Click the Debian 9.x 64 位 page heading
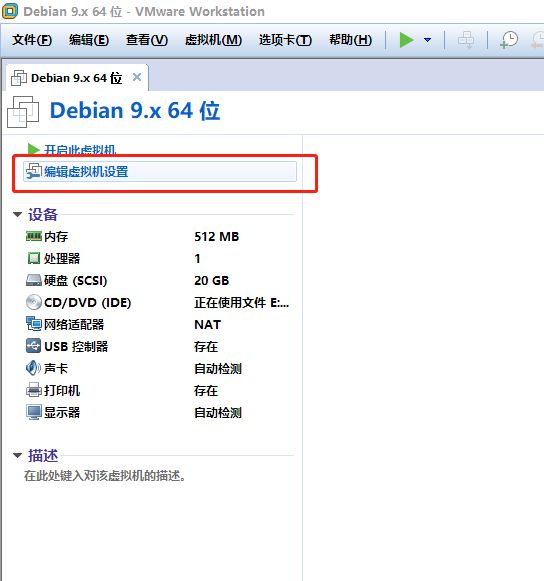544x581 pixels. tap(135, 110)
